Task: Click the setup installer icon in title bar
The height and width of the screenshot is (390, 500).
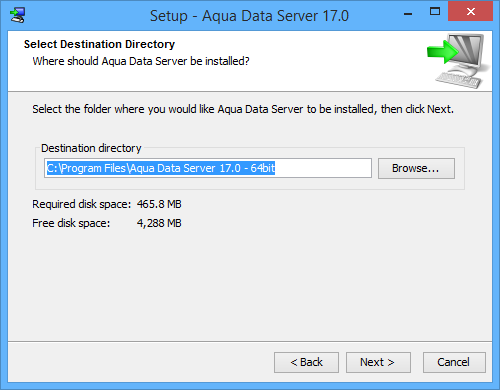Action: 17,15
